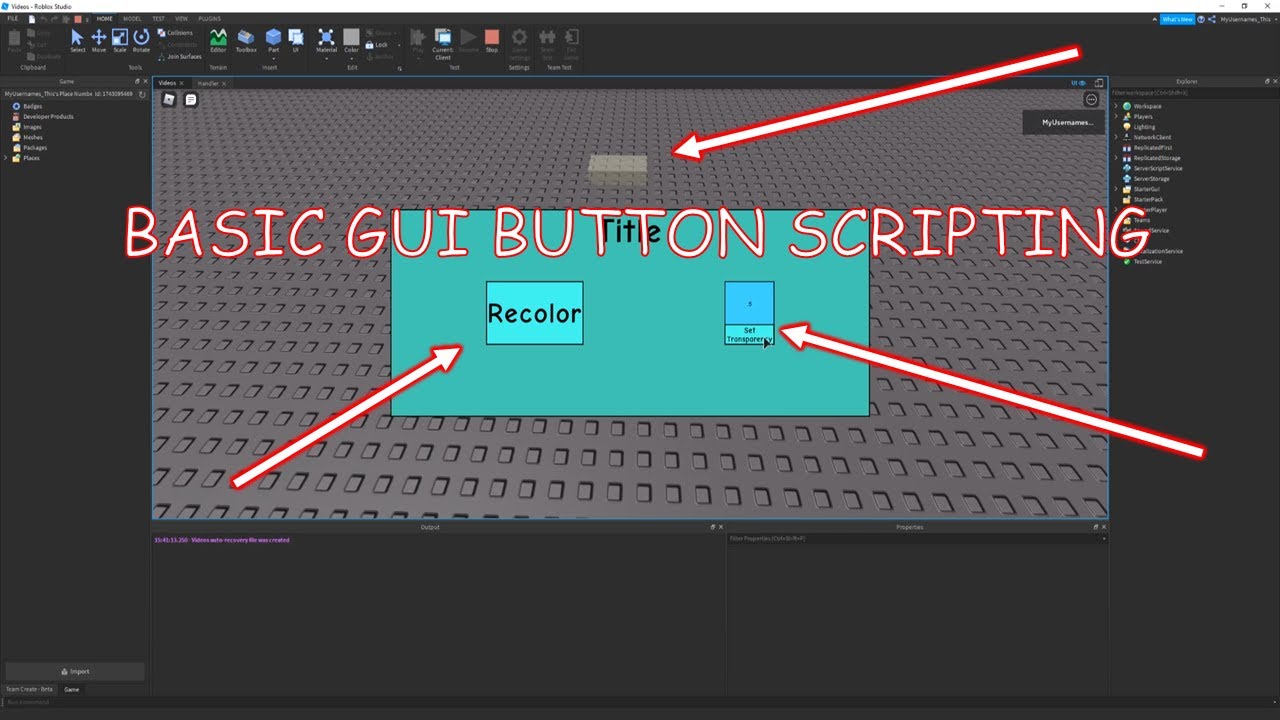Open the in-game chat icon

coord(191,99)
